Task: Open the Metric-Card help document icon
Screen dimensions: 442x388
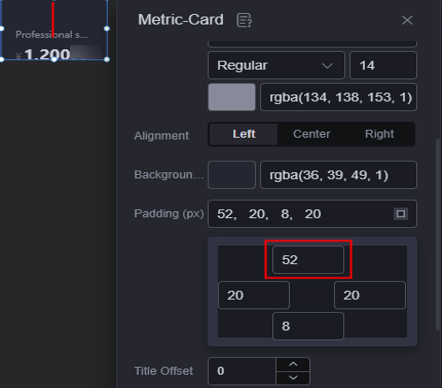Action: click(x=244, y=20)
